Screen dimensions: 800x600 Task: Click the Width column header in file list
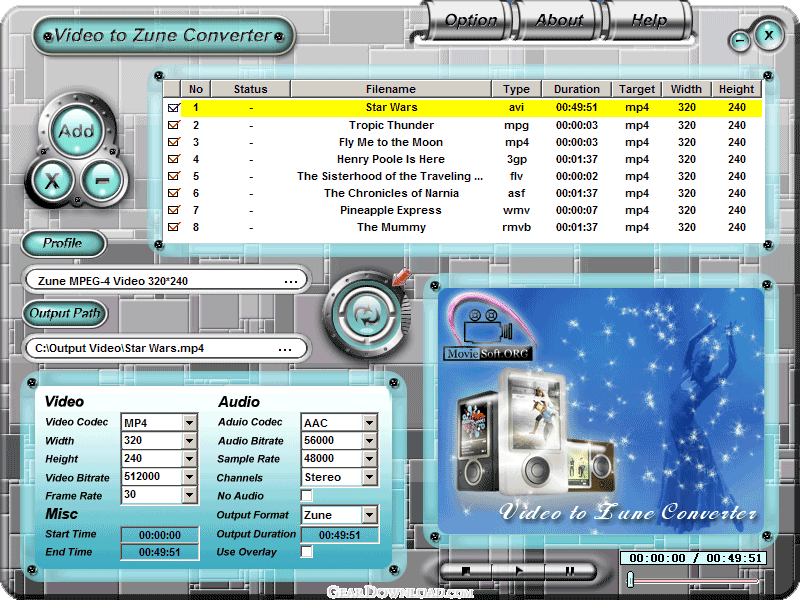[686, 89]
